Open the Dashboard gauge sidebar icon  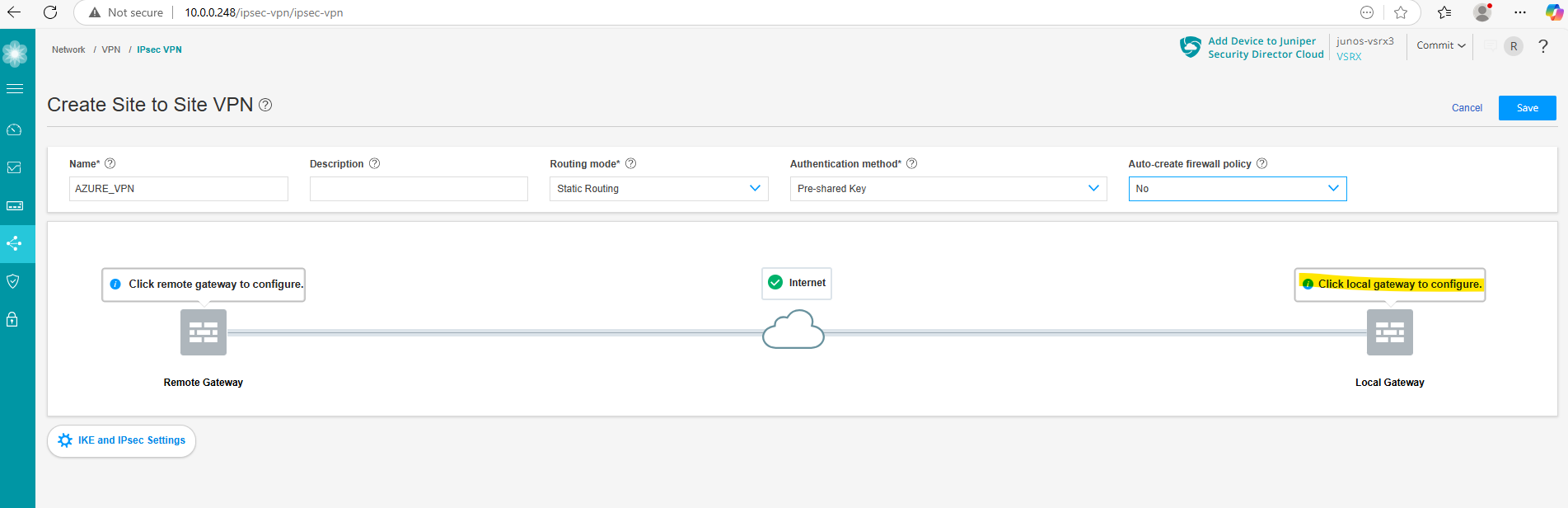coord(14,129)
